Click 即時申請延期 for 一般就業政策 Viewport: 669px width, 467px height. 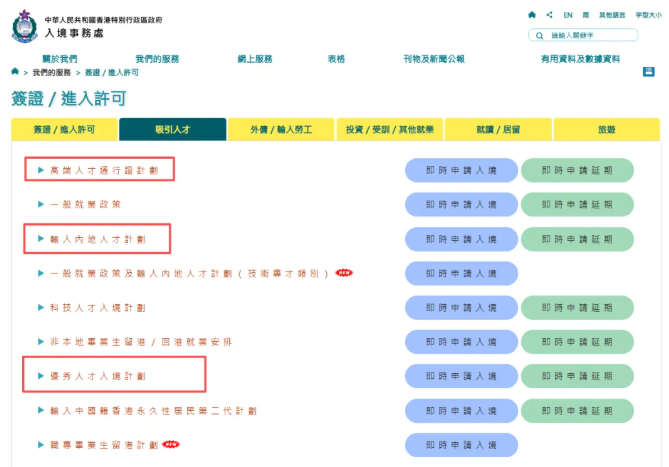(577, 204)
